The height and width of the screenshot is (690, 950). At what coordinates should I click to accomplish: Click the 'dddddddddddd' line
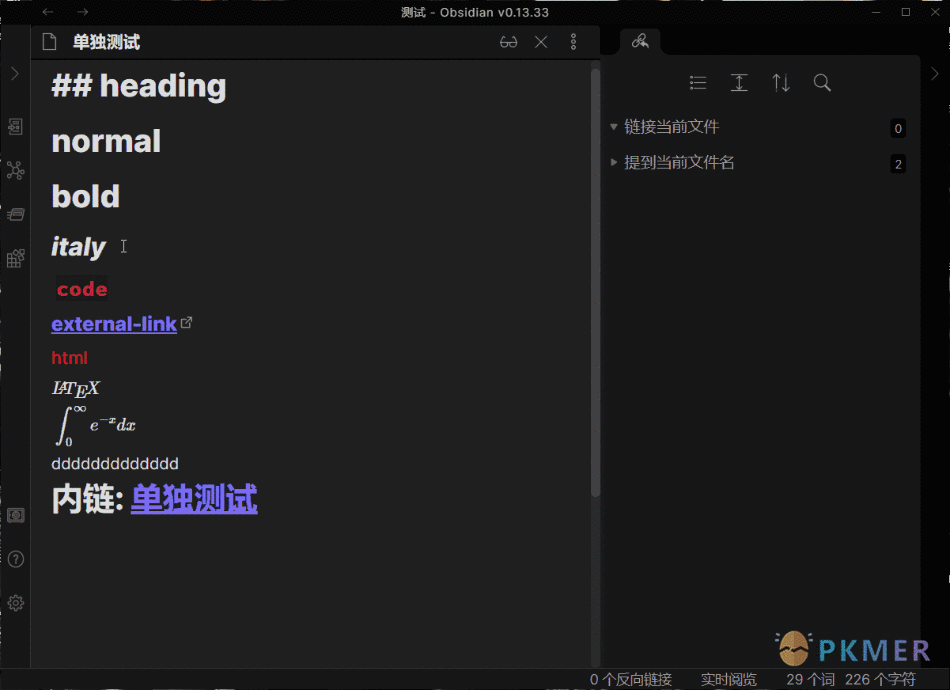pos(115,464)
